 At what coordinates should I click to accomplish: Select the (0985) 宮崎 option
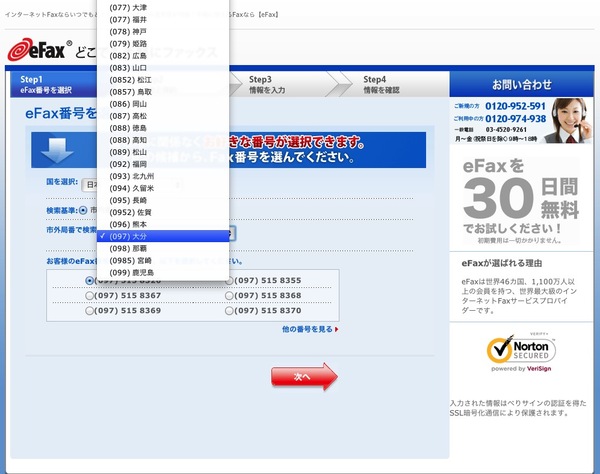163,261
